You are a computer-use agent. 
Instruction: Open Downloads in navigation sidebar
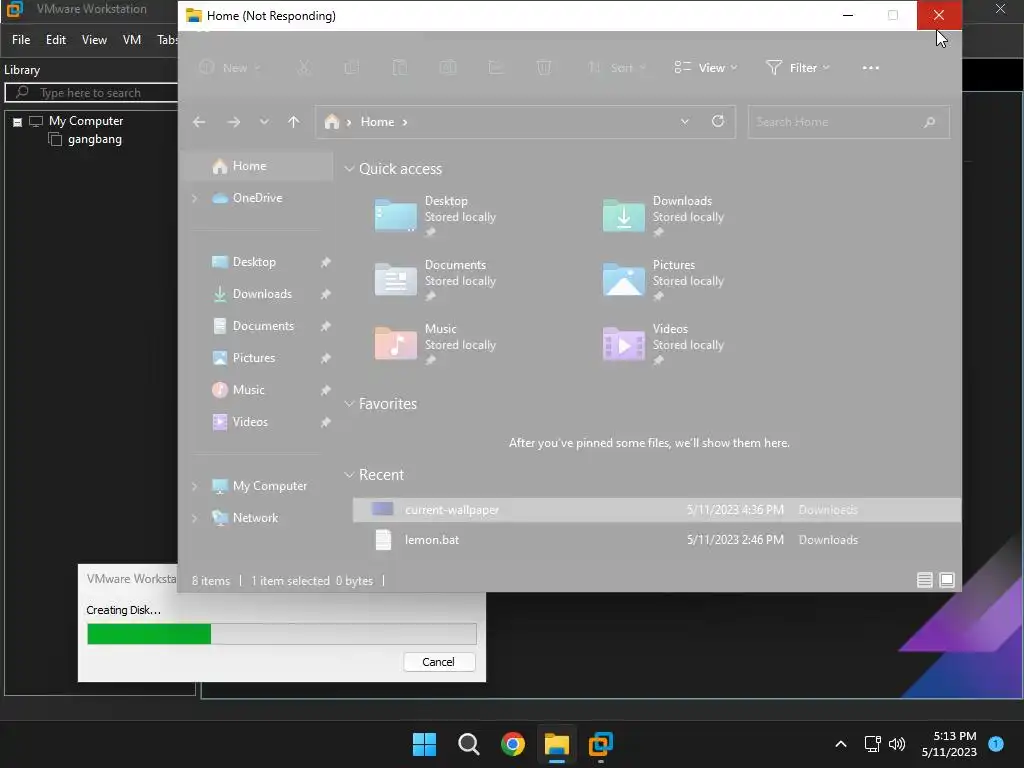tap(261, 294)
